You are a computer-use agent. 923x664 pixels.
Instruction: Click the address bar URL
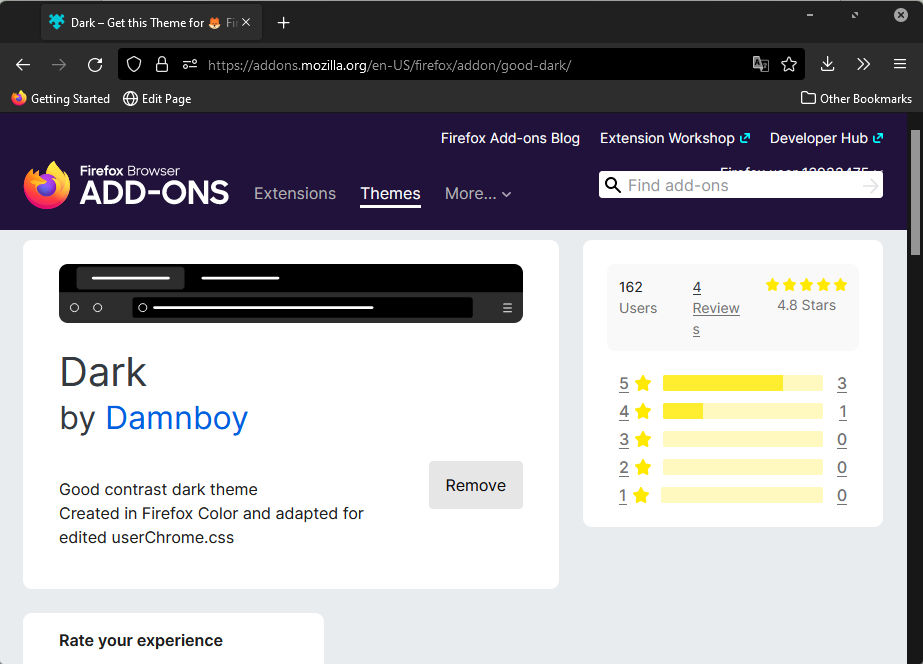(389, 65)
